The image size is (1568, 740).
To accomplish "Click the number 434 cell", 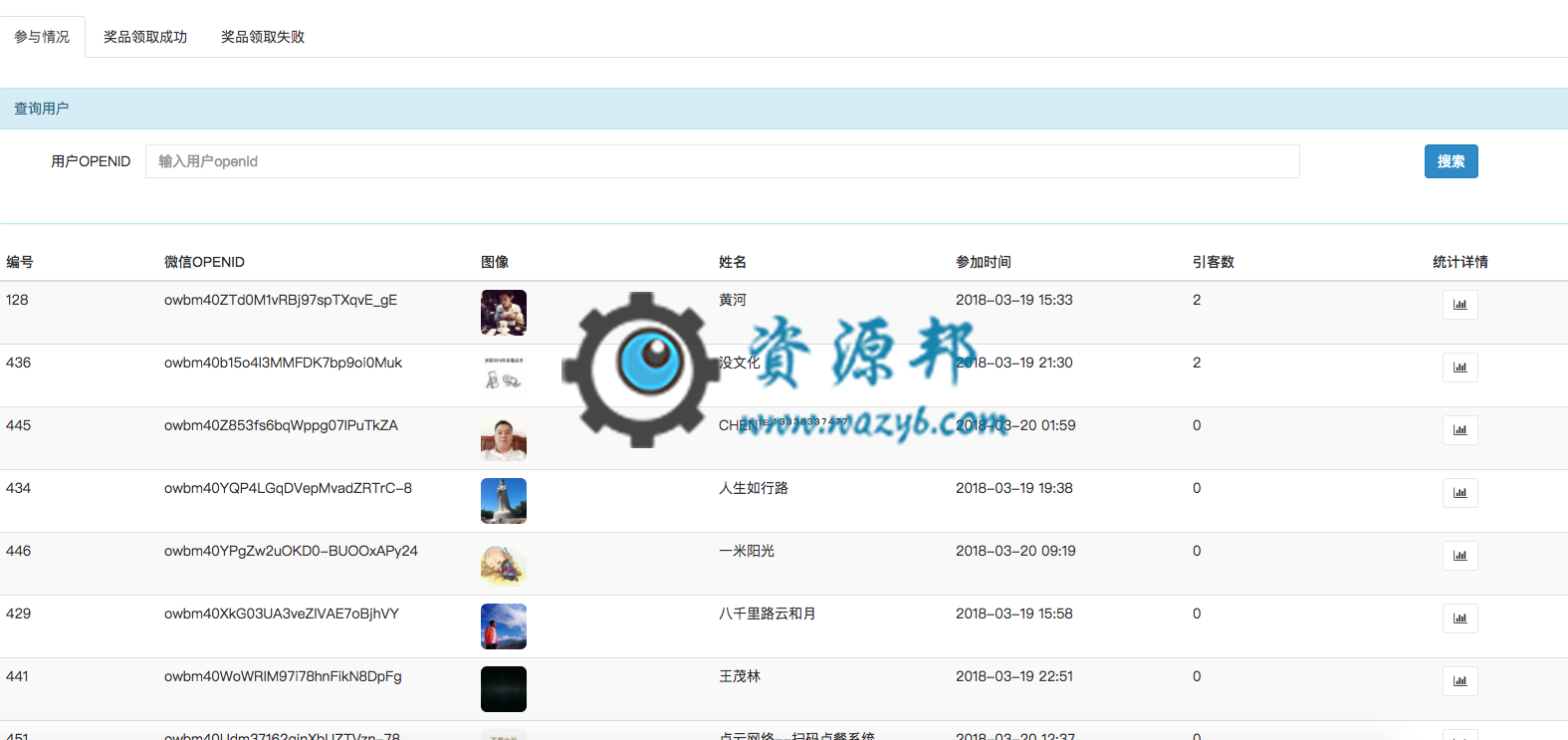I will coord(18,488).
